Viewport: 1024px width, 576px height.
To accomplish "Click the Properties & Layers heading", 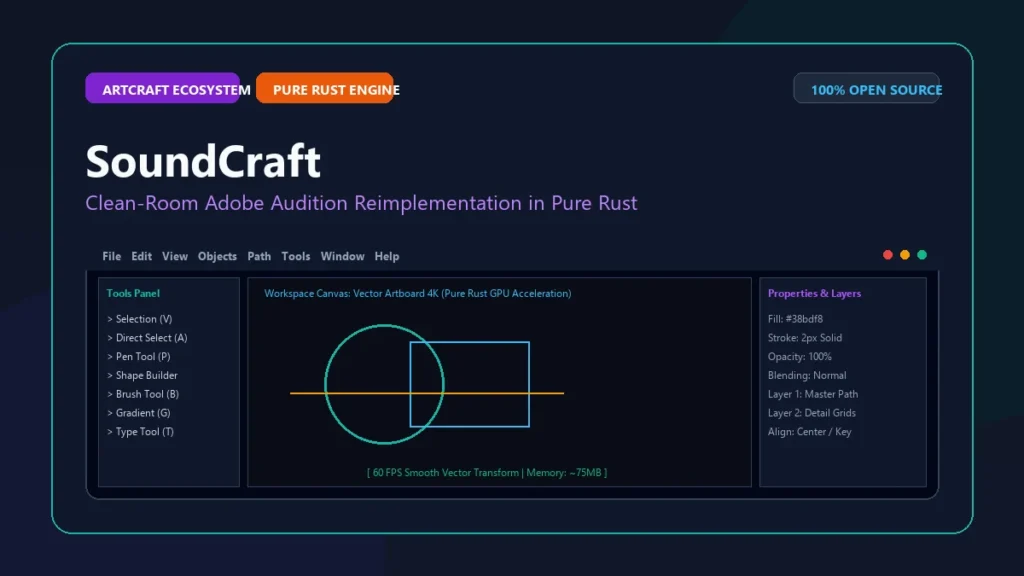I will click(x=814, y=293).
